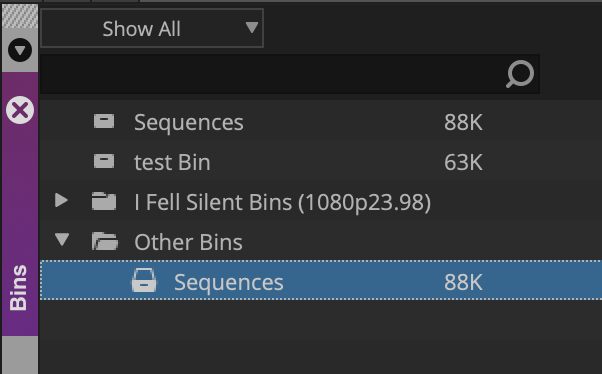Screen dimensions: 602x374
Task: Click the open bin icon in highlighted row
Action: tap(144, 280)
